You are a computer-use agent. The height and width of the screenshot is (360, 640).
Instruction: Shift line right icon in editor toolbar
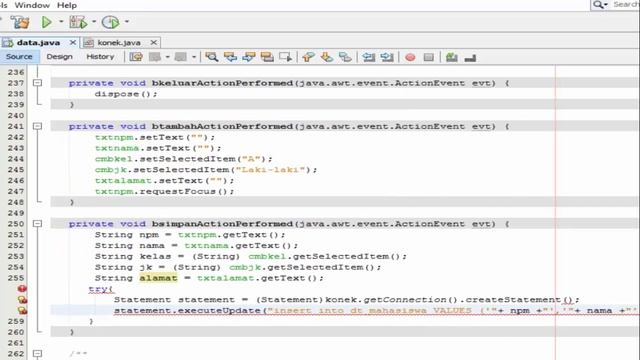click(387, 57)
